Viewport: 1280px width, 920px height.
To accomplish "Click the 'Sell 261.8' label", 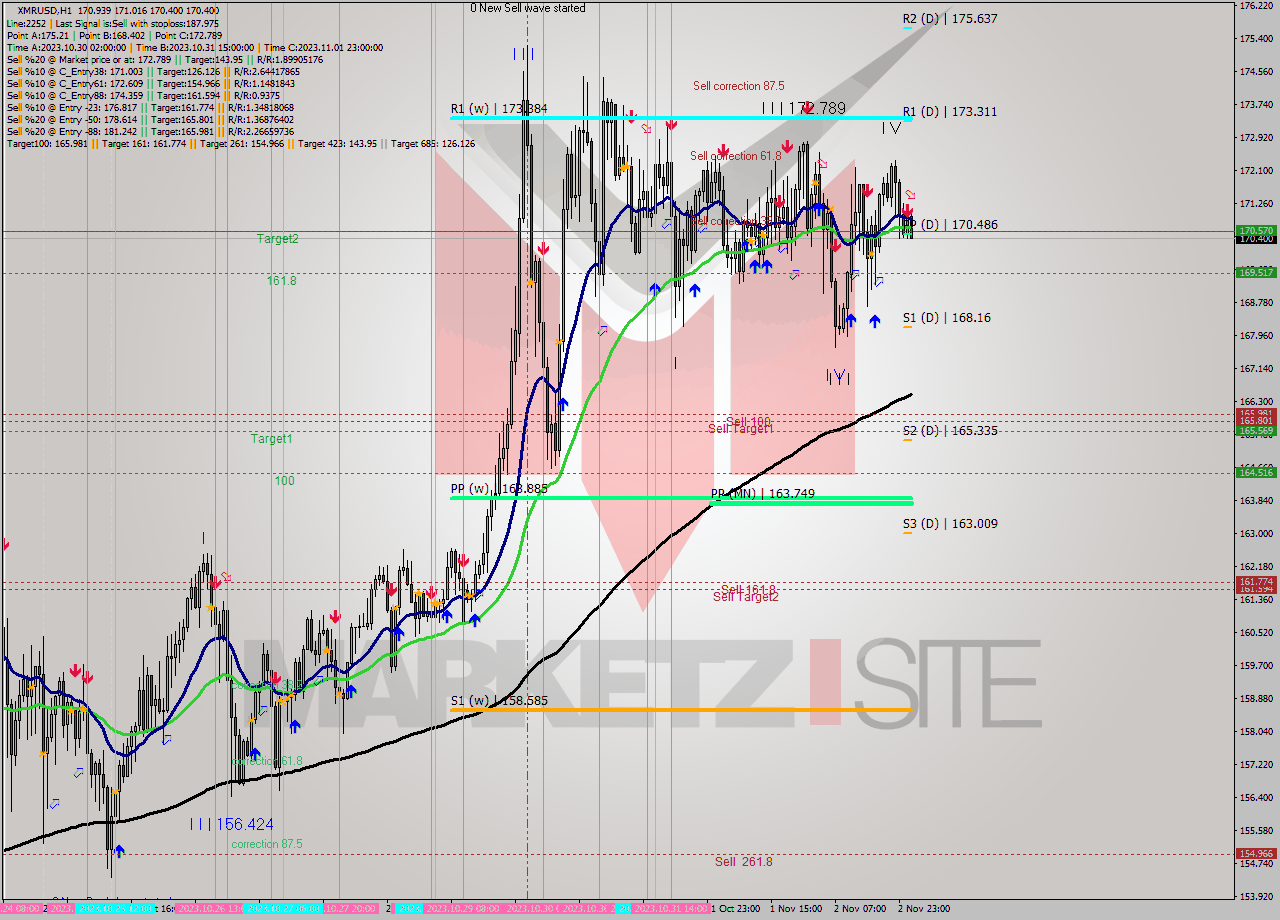I will pos(743,861).
